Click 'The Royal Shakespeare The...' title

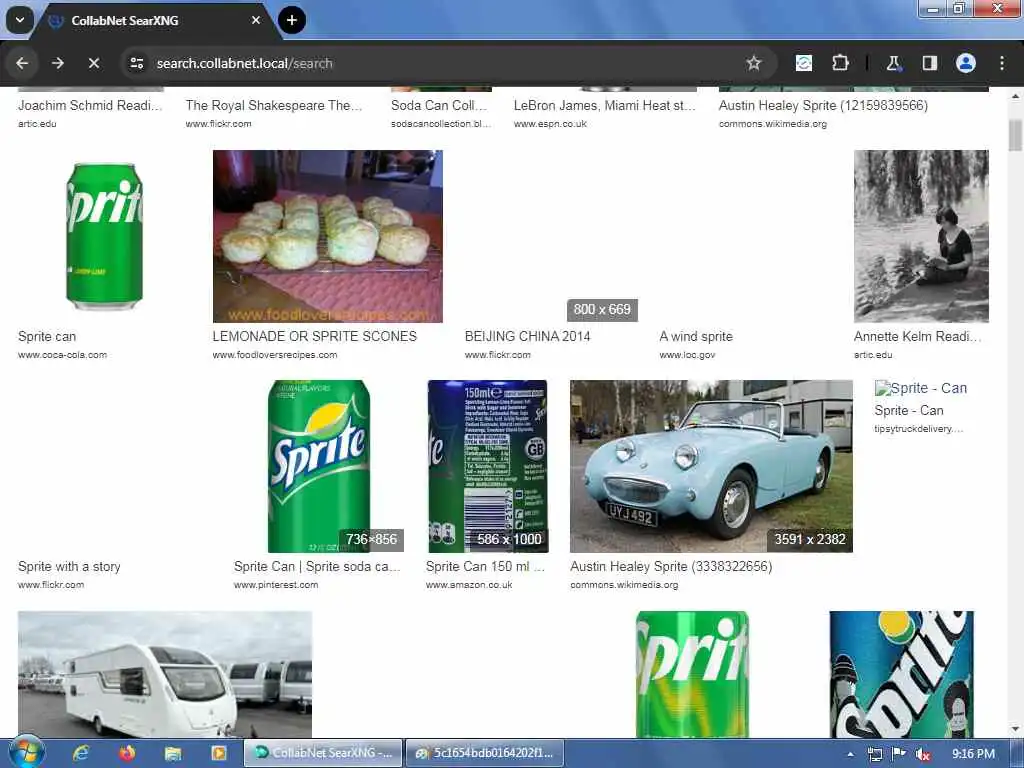coord(274,105)
